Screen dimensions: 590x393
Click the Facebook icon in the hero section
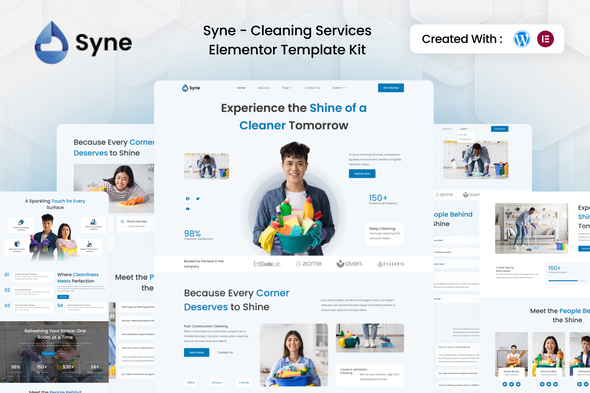pyautogui.click(x=187, y=198)
